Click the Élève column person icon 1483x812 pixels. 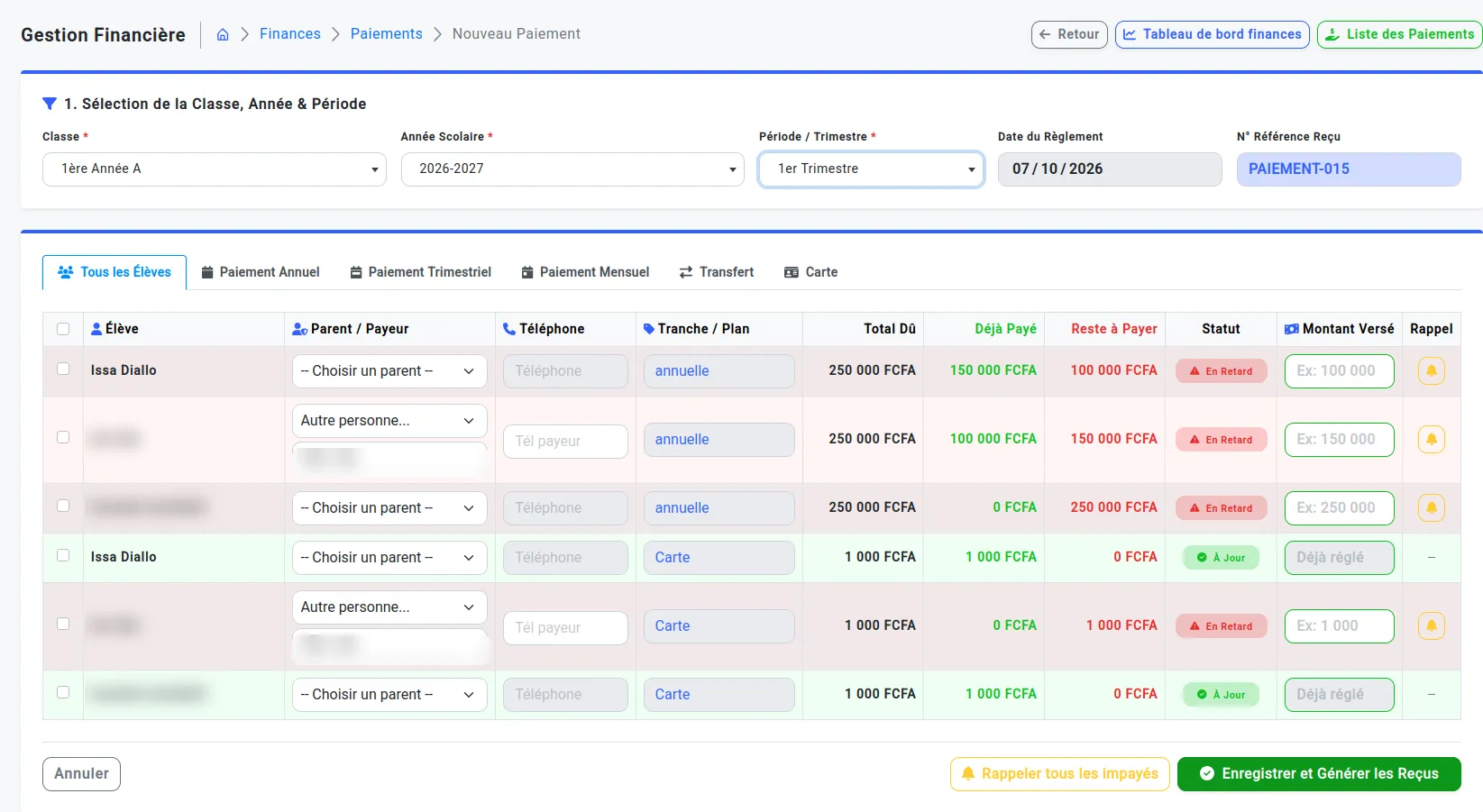[x=96, y=329]
